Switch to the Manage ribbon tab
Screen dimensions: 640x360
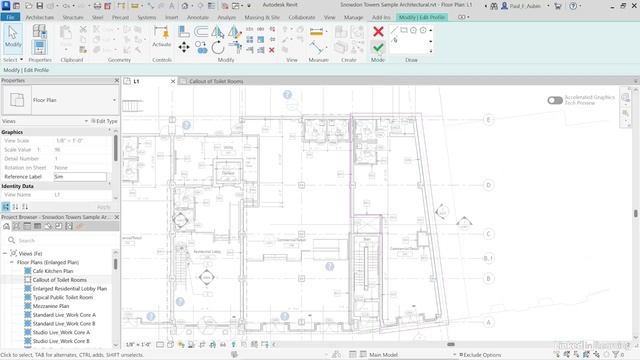tap(353, 18)
